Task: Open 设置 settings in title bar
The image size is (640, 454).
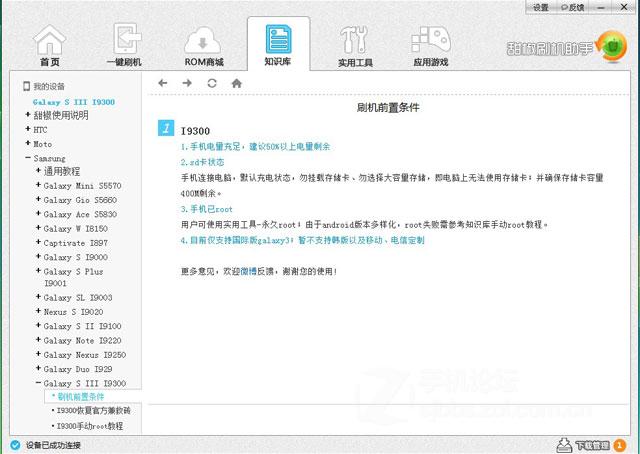Action: click(541, 7)
